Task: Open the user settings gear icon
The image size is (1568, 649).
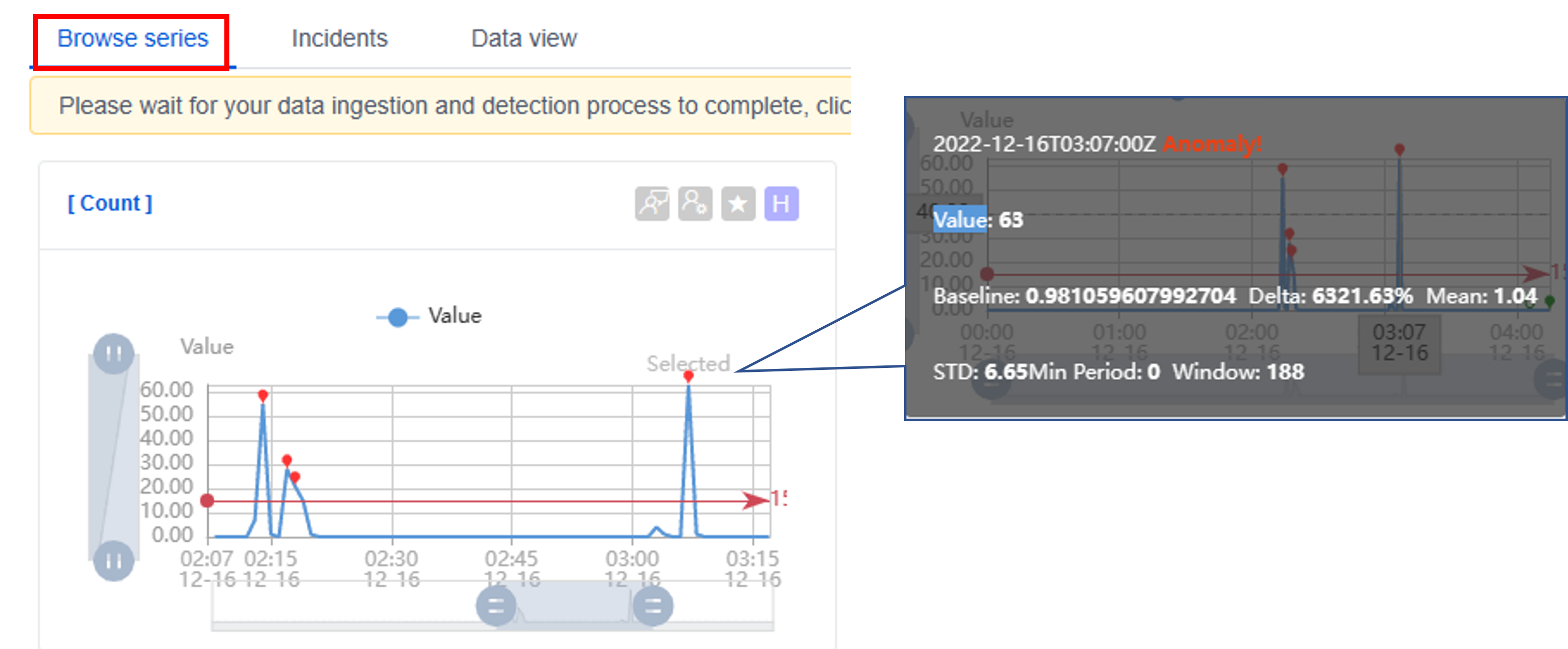Action: click(x=695, y=203)
